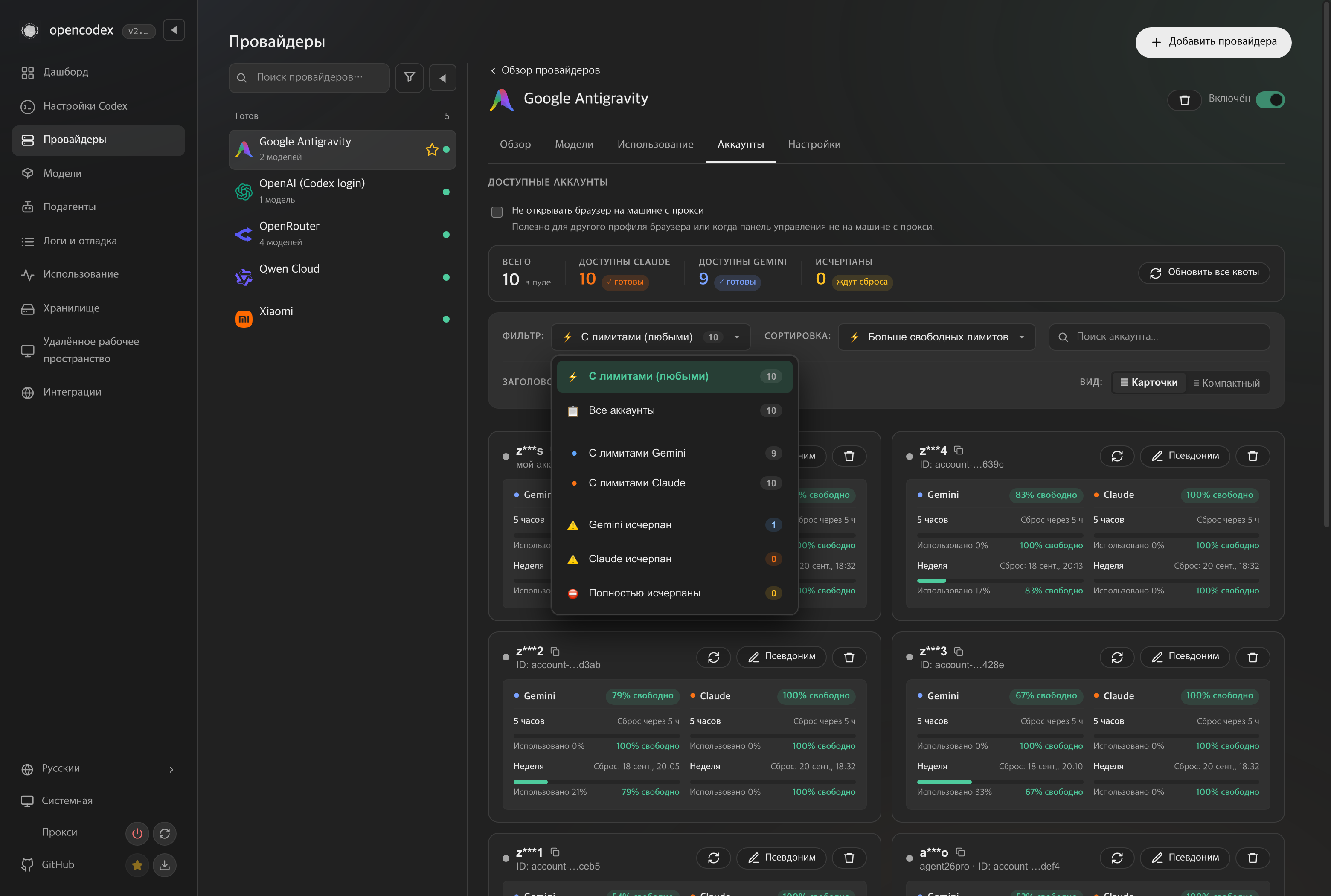Copy the a***o account name

click(x=960, y=852)
